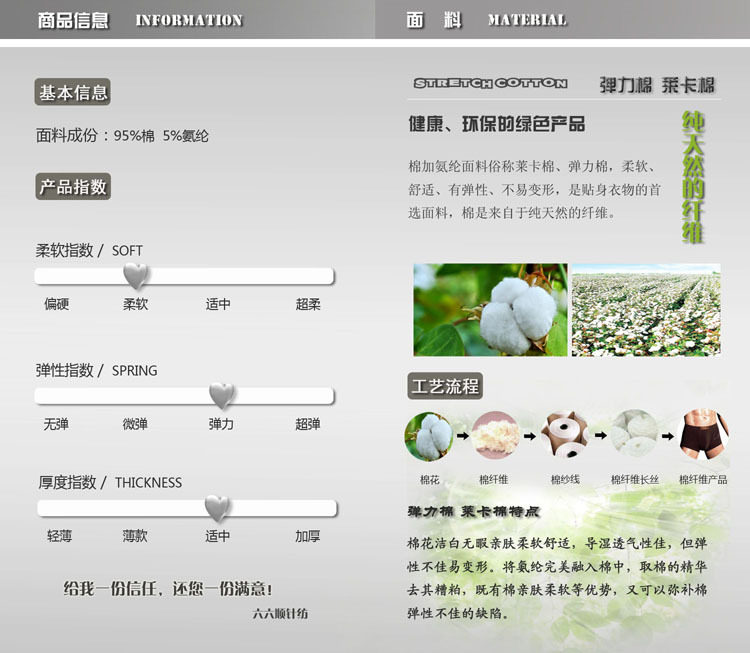This screenshot has width=750, height=653.
Task: Click the 商品信息 header title
Action: click(74, 21)
